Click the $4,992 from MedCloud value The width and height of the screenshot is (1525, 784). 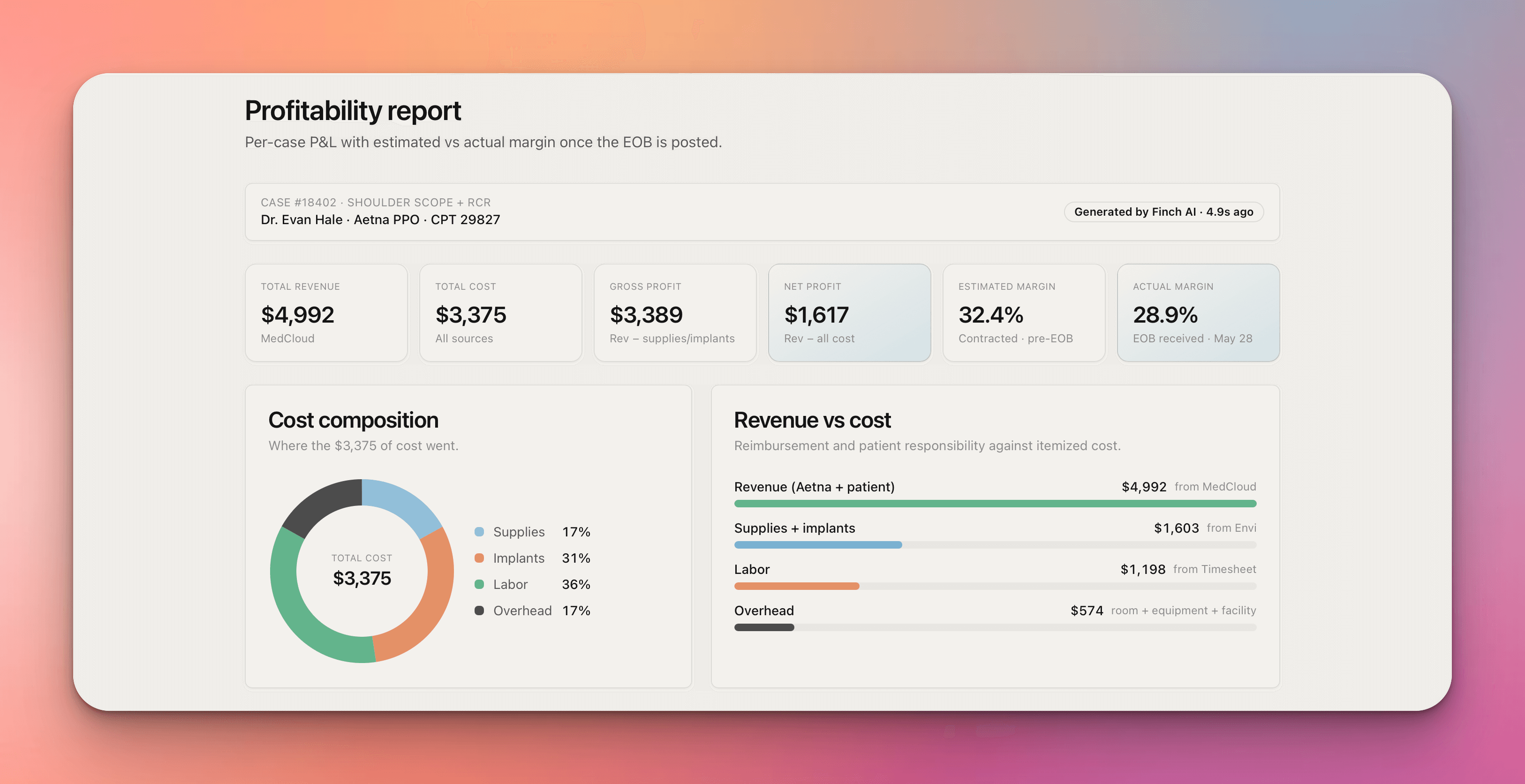click(x=1189, y=487)
